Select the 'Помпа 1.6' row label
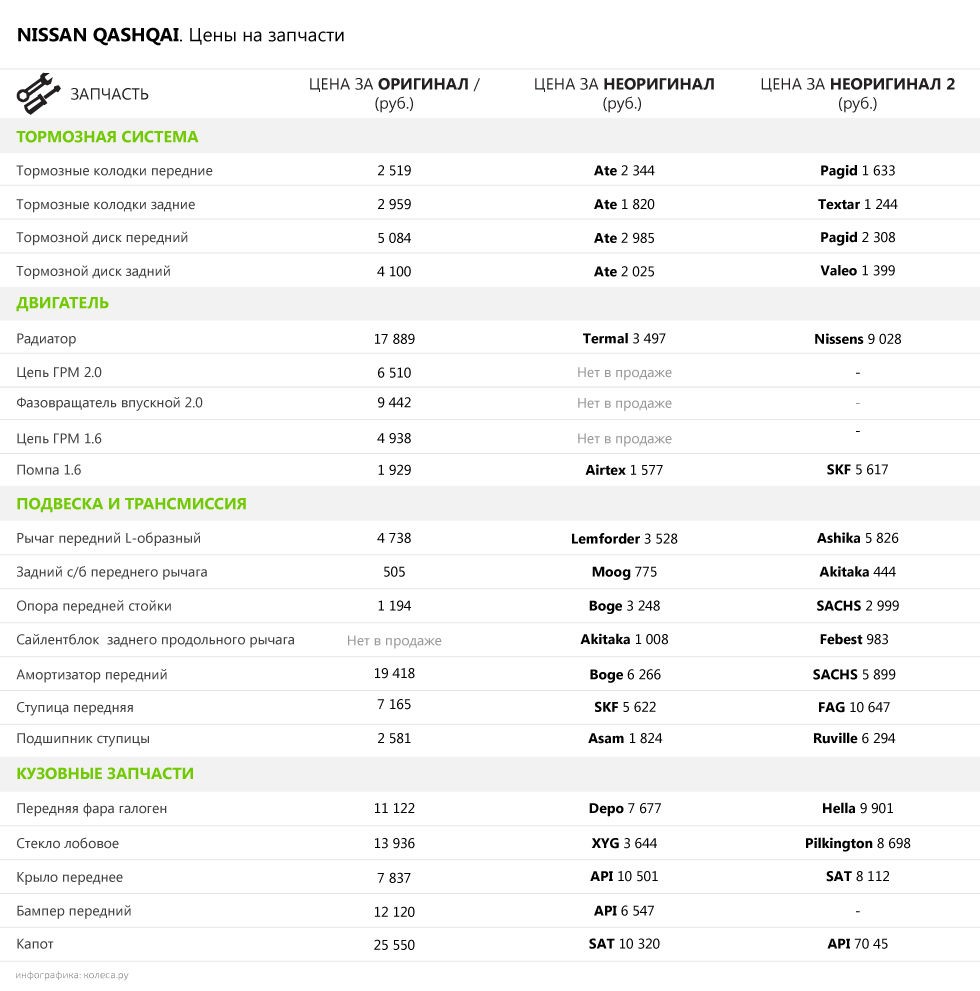This screenshot has width=980, height=991. [x=49, y=470]
